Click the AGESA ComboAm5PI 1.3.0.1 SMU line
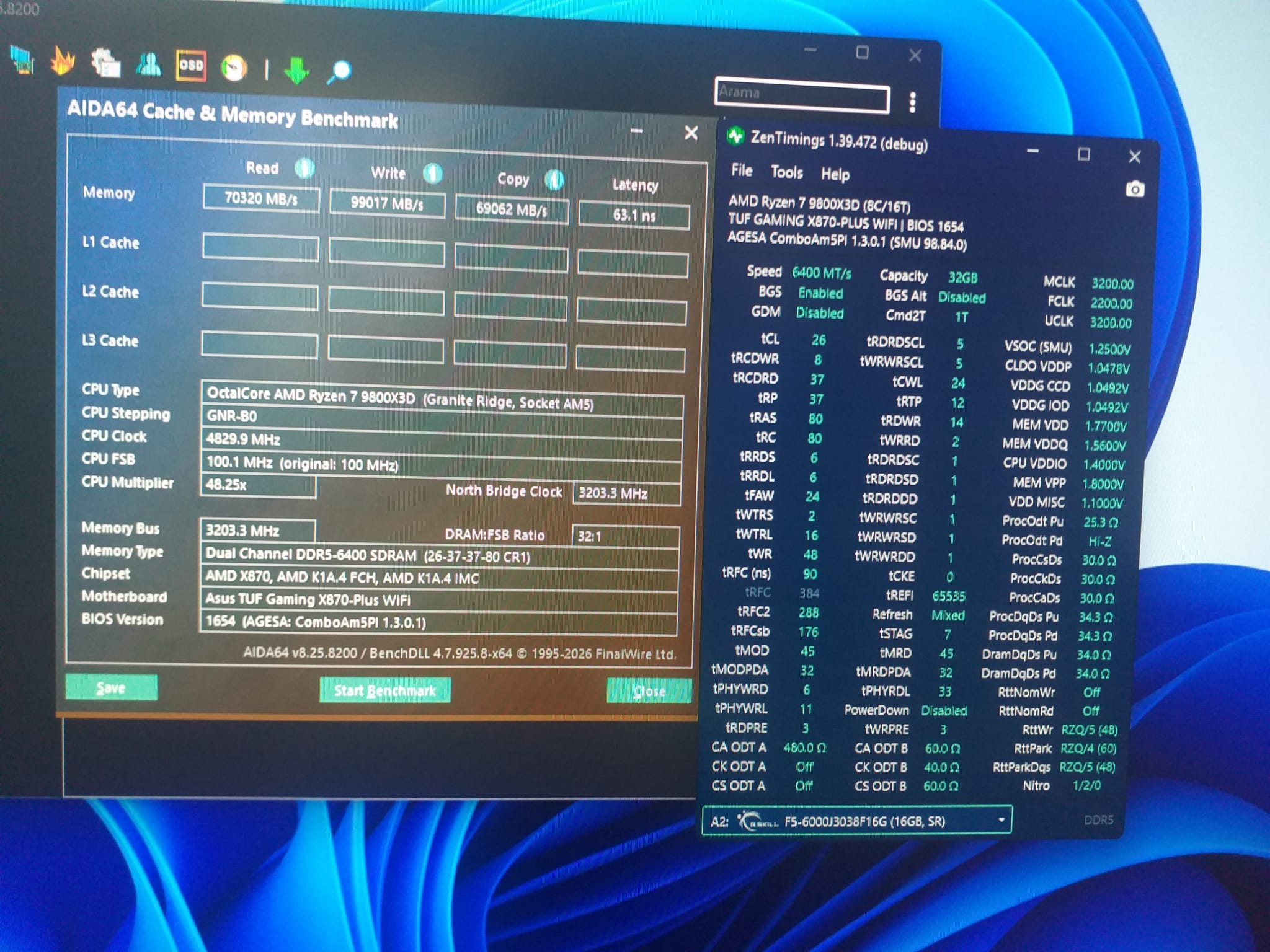This screenshot has width=1270, height=952. (847, 241)
